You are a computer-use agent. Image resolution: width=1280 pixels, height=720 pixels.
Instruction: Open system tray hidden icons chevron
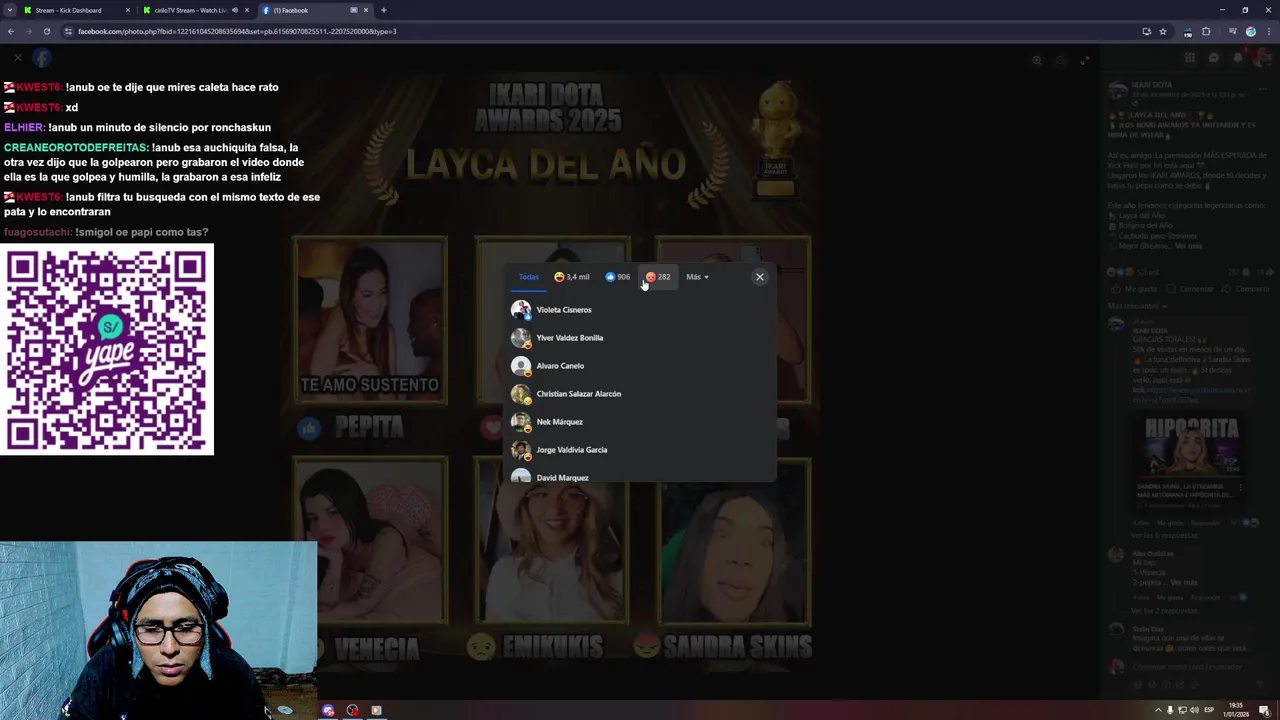pos(1158,710)
